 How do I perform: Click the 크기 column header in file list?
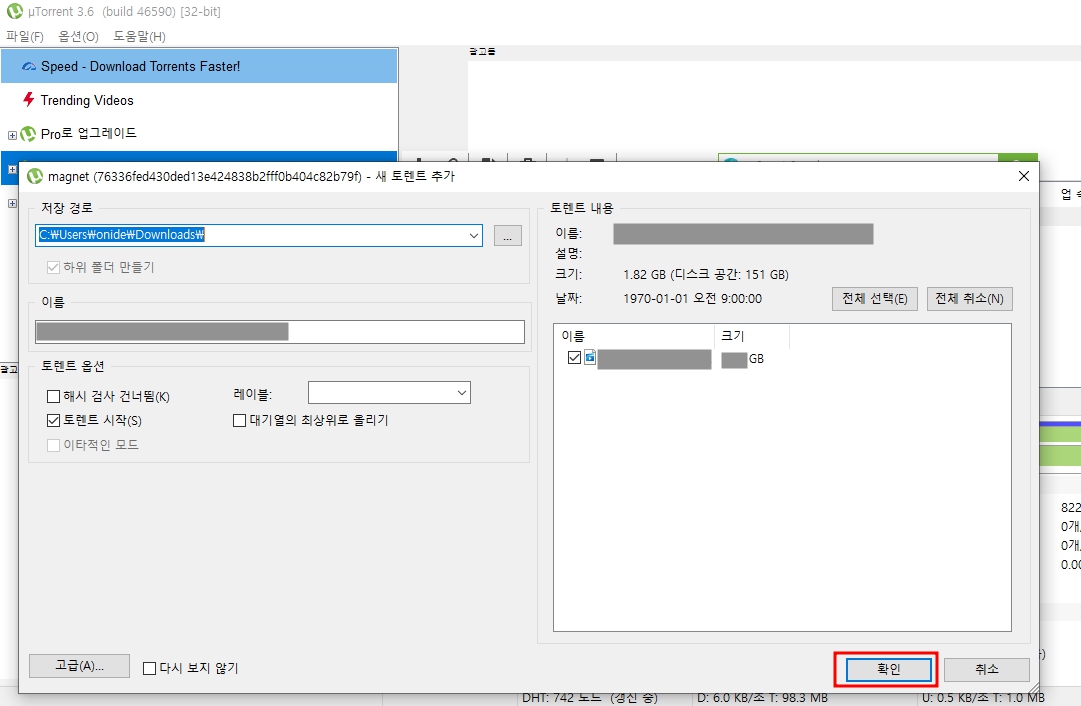(x=751, y=336)
